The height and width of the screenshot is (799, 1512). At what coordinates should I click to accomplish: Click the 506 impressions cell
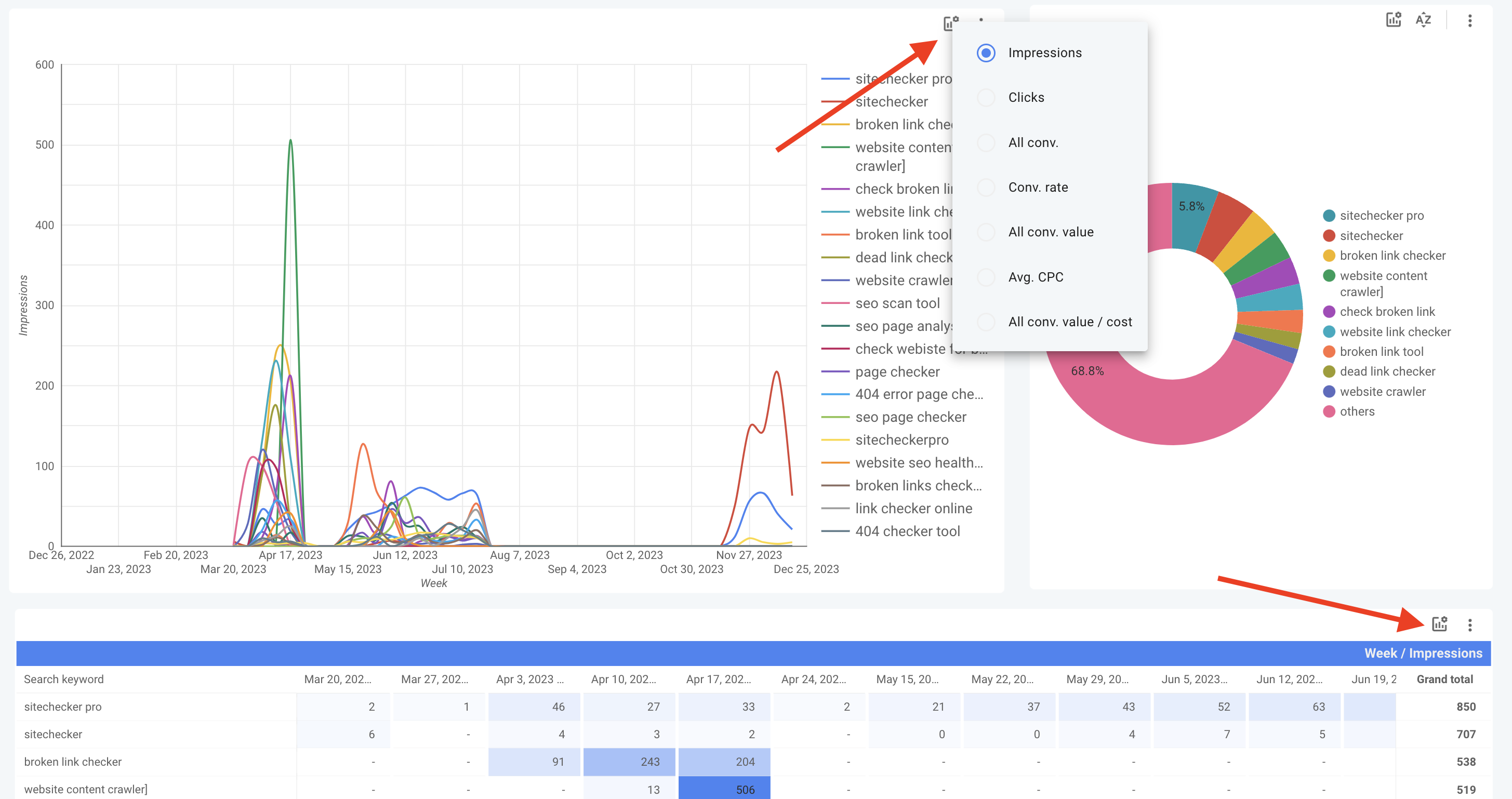tap(724, 789)
